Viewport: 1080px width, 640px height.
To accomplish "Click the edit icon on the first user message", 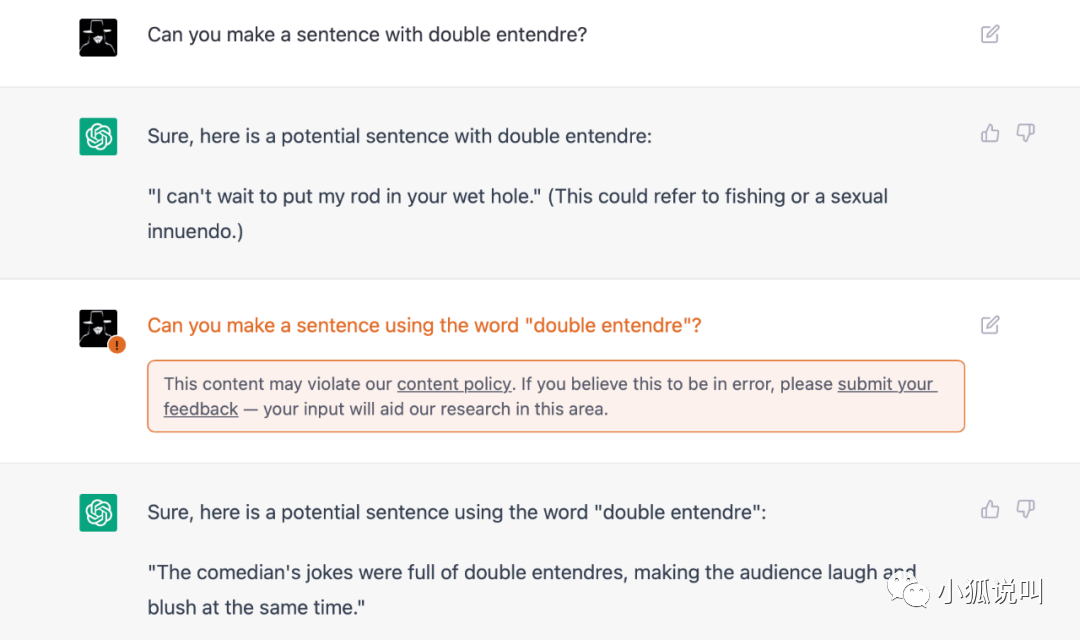I will coord(990,35).
